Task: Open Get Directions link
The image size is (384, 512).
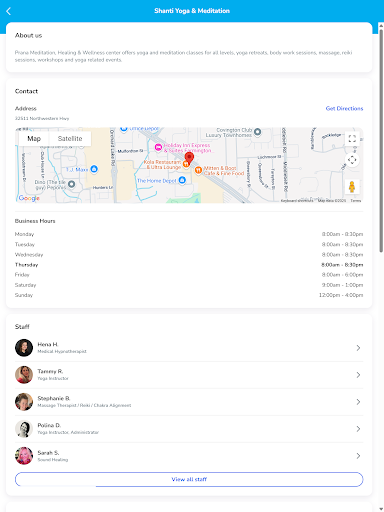Action: coord(344,108)
